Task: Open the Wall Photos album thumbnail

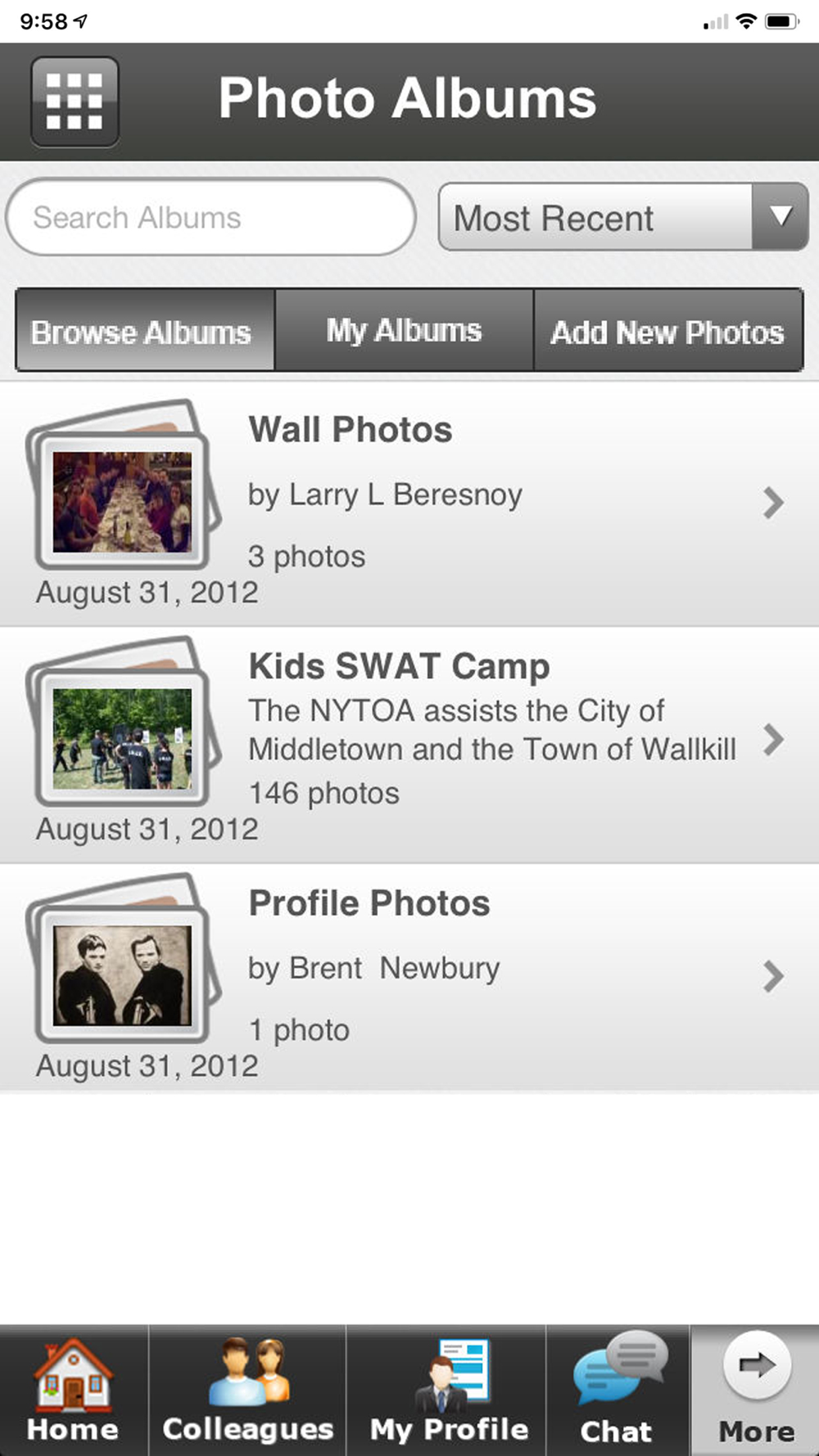Action: pyautogui.click(x=122, y=501)
